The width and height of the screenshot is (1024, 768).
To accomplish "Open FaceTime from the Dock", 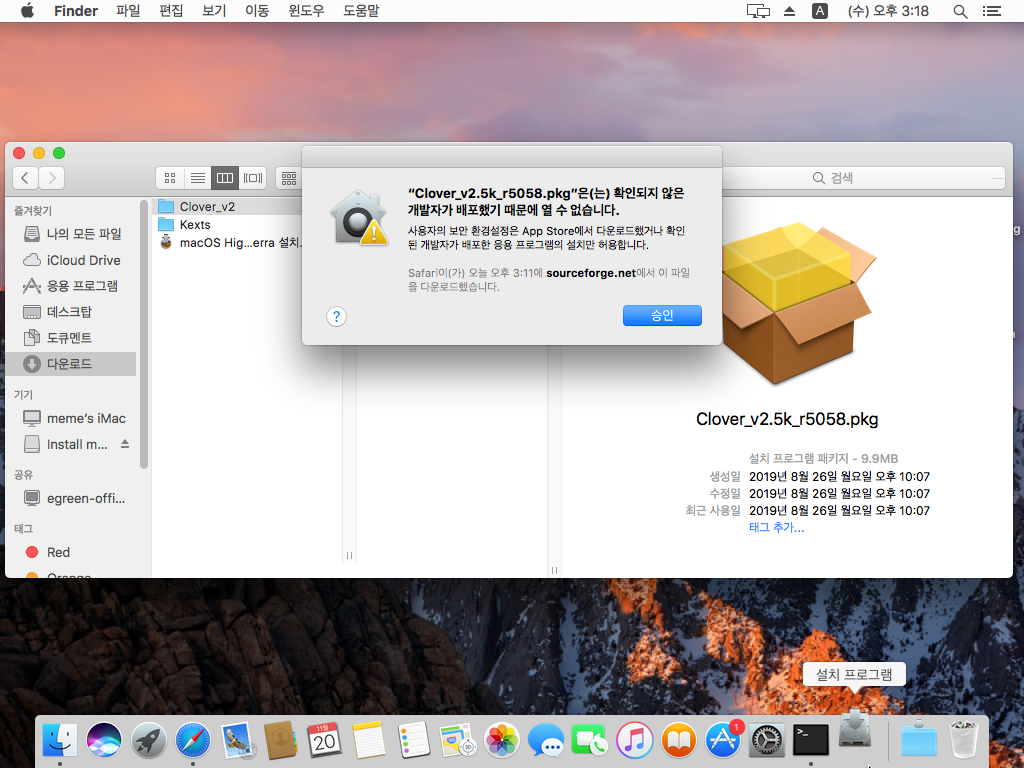I will coord(590,741).
